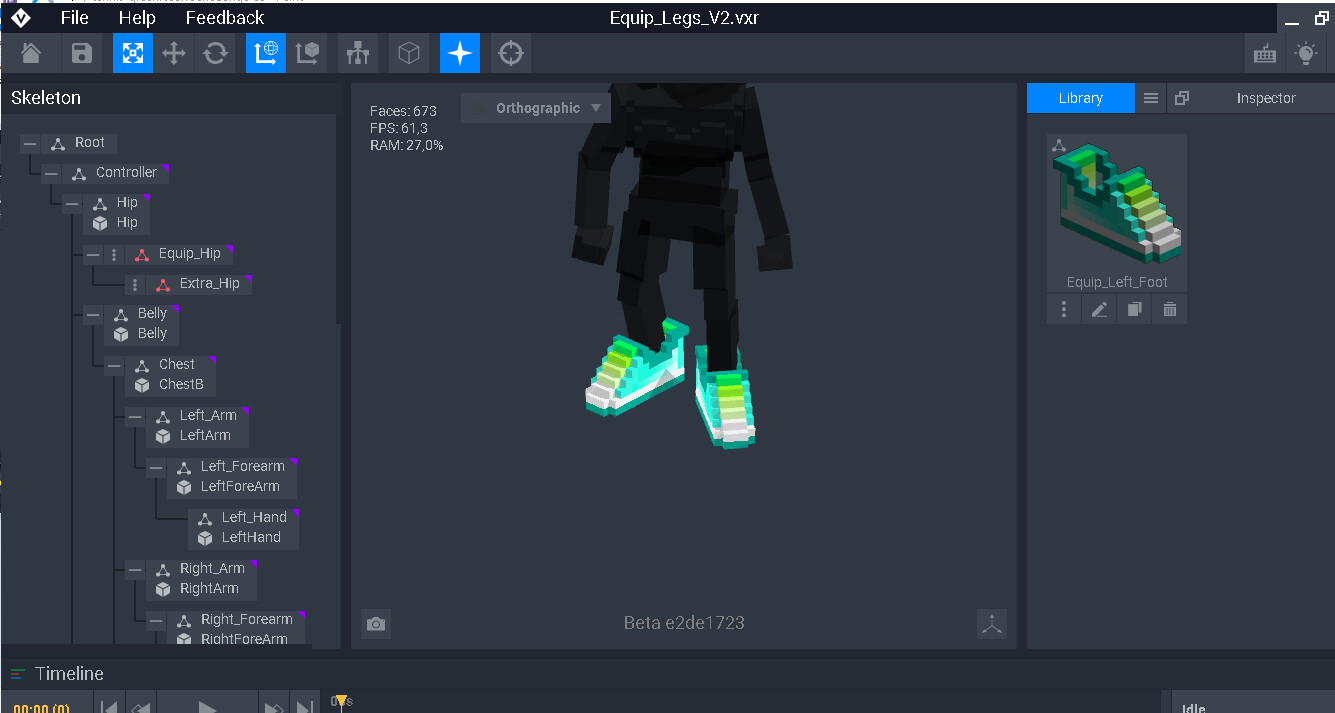Screen dimensions: 1335x713
Task: Open the scene lighting settings icon
Action: click(x=1306, y=53)
